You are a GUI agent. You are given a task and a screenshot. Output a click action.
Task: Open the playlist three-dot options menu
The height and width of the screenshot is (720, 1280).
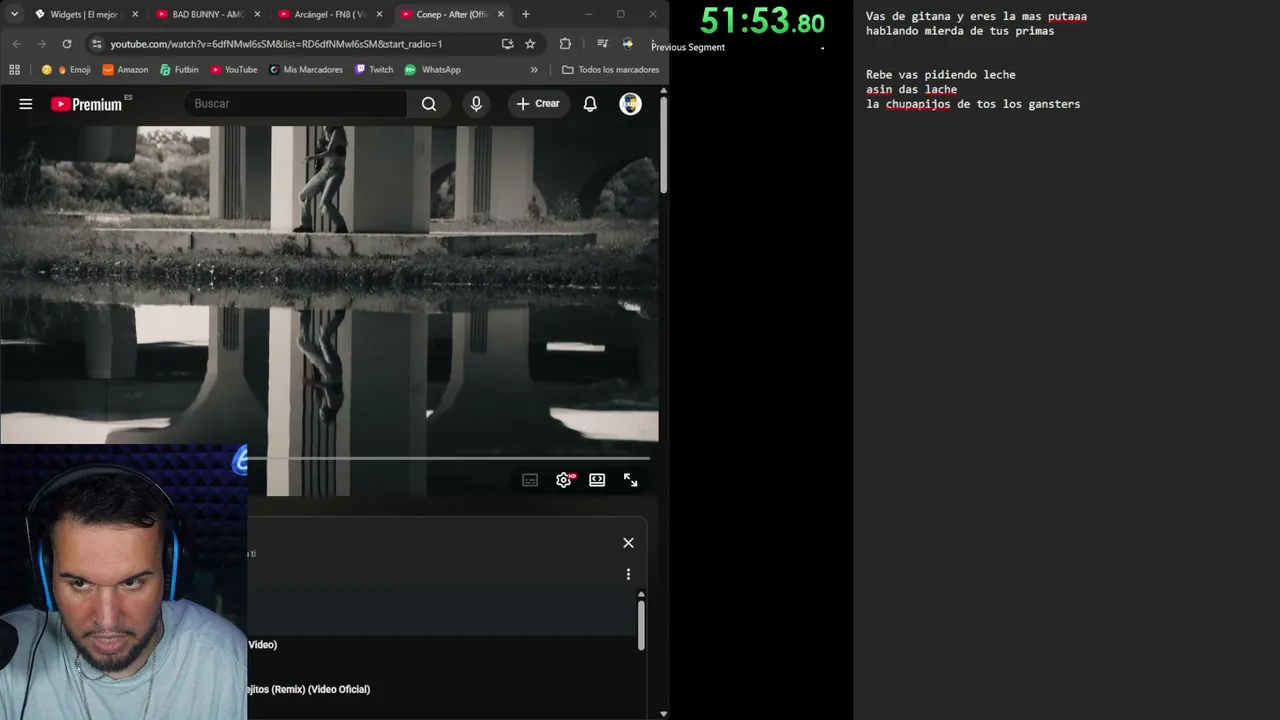pyautogui.click(x=628, y=574)
